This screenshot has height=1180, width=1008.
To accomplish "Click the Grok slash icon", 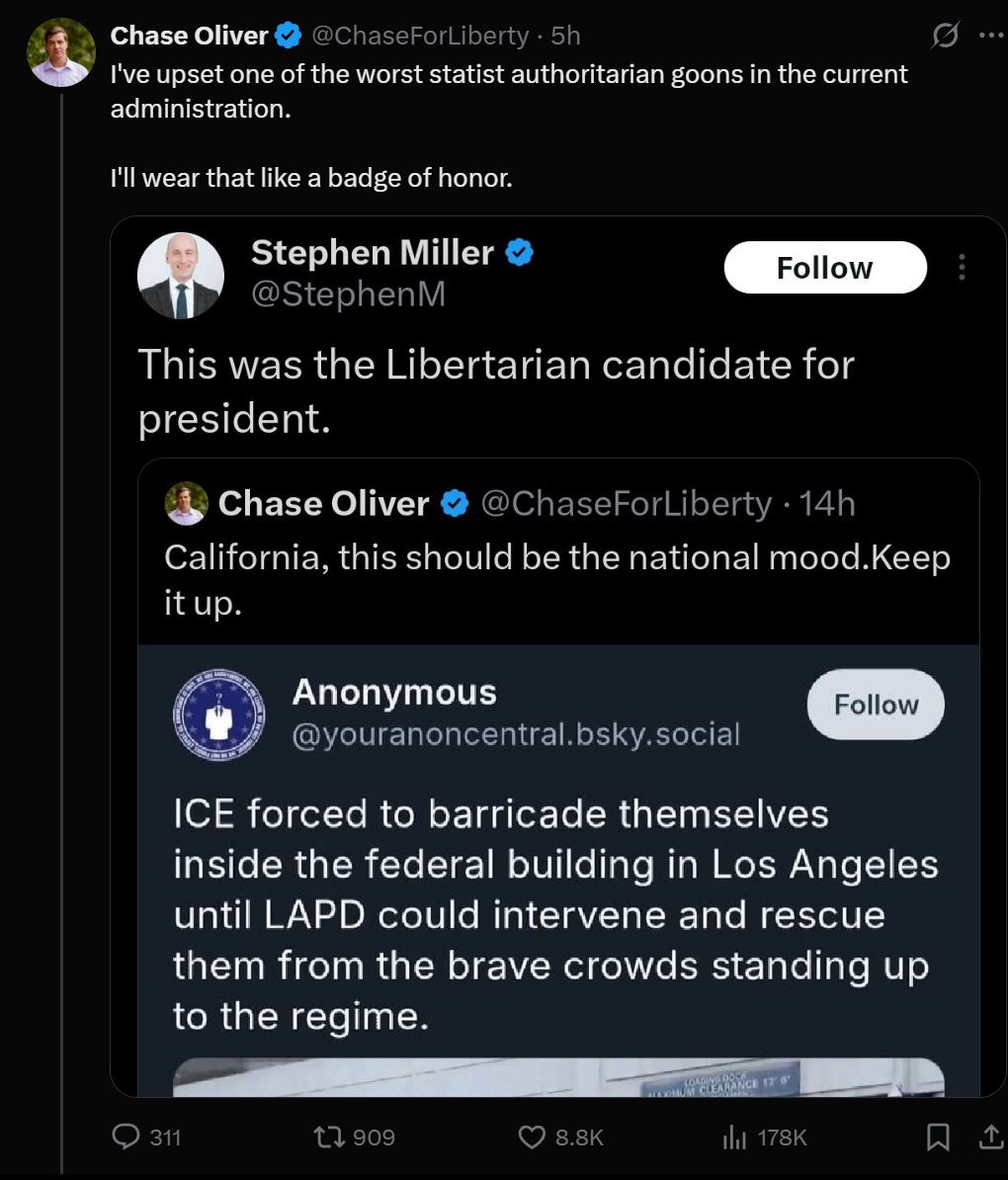I will tap(945, 37).
